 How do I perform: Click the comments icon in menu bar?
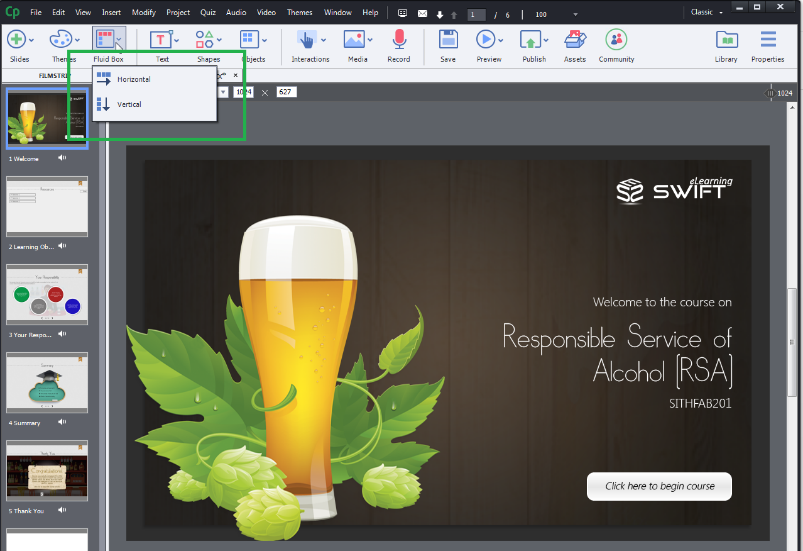point(403,13)
